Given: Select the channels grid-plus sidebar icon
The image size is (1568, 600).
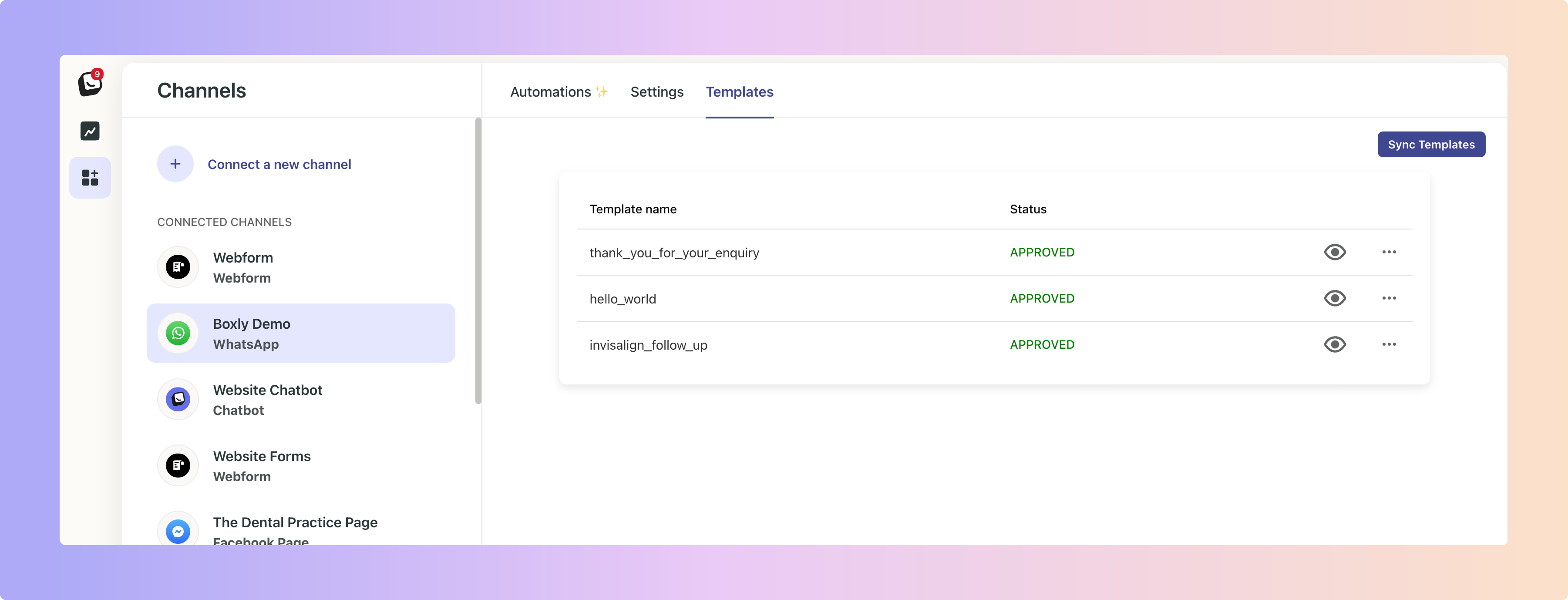Looking at the screenshot, I should click(x=90, y=177).
